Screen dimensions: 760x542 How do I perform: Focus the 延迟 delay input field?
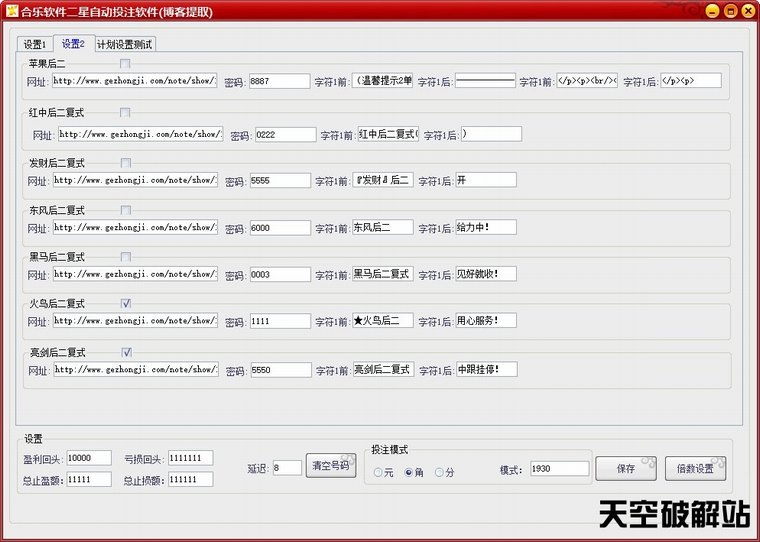pos(287,467)
